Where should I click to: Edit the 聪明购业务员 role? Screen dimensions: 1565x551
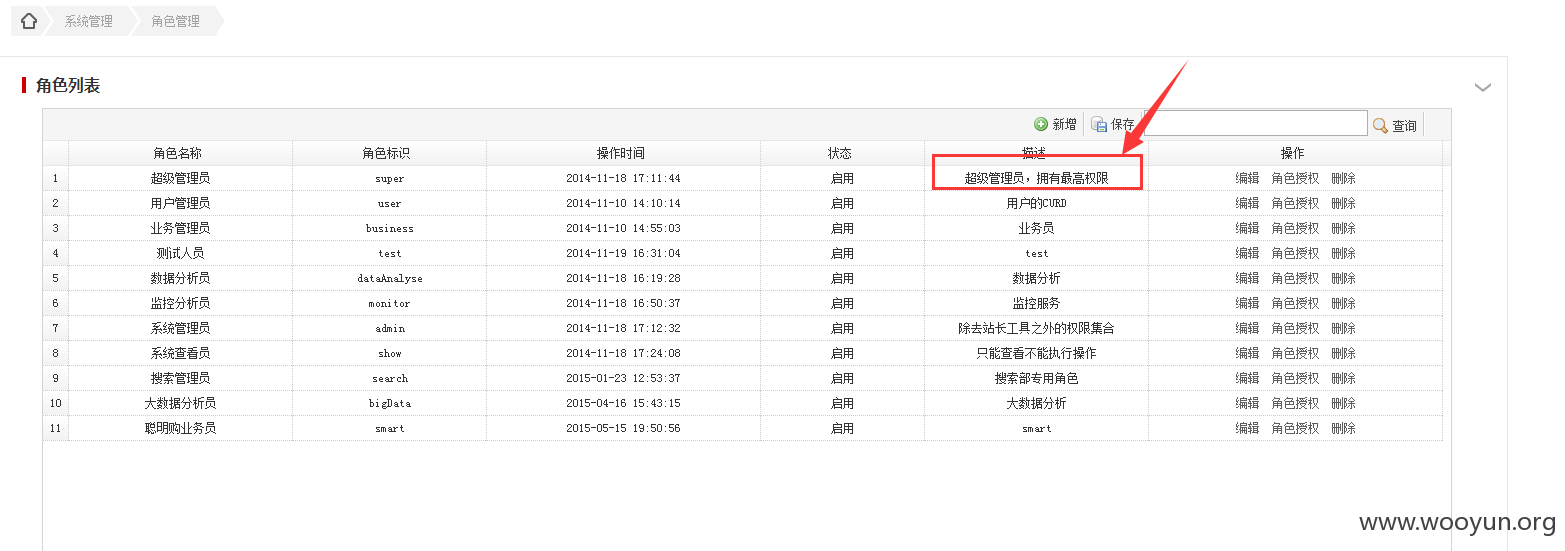click(1247, 428)
